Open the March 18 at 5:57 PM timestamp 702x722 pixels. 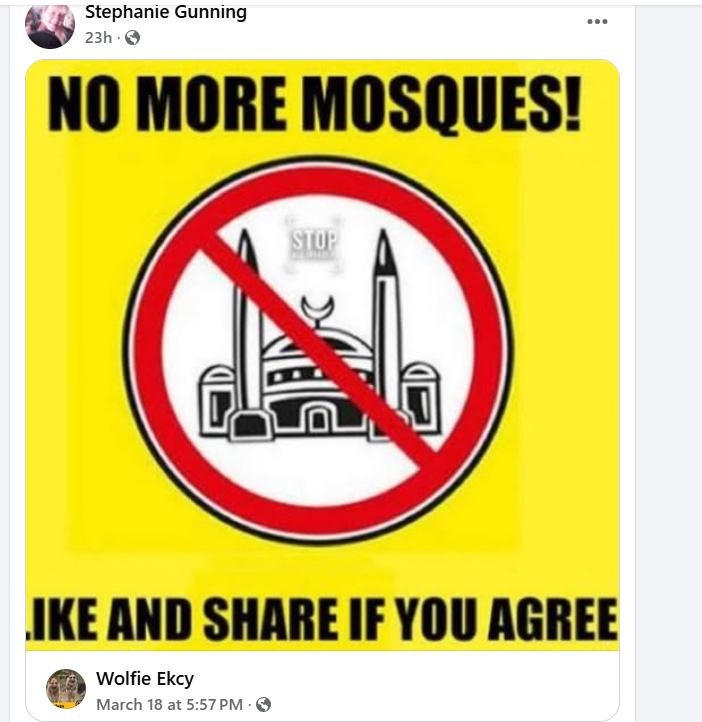pyautogui.click(x=169, y=705)
